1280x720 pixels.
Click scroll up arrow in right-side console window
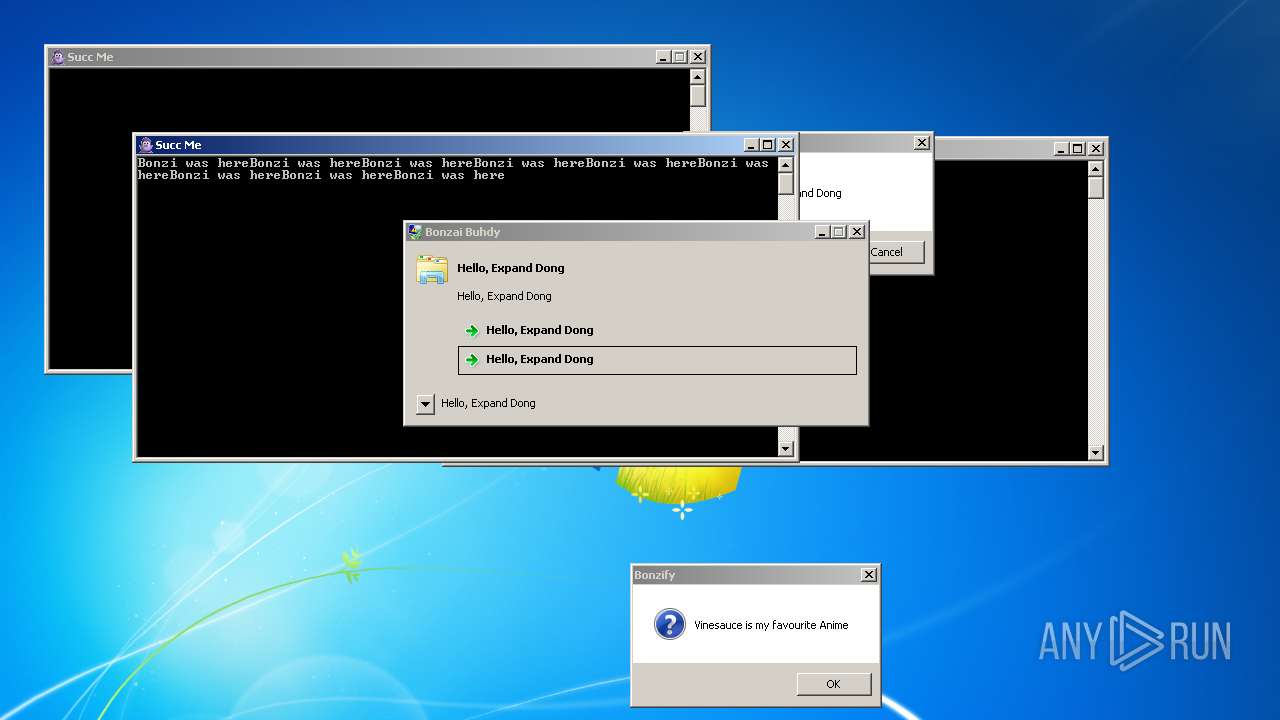(1096, 168)
